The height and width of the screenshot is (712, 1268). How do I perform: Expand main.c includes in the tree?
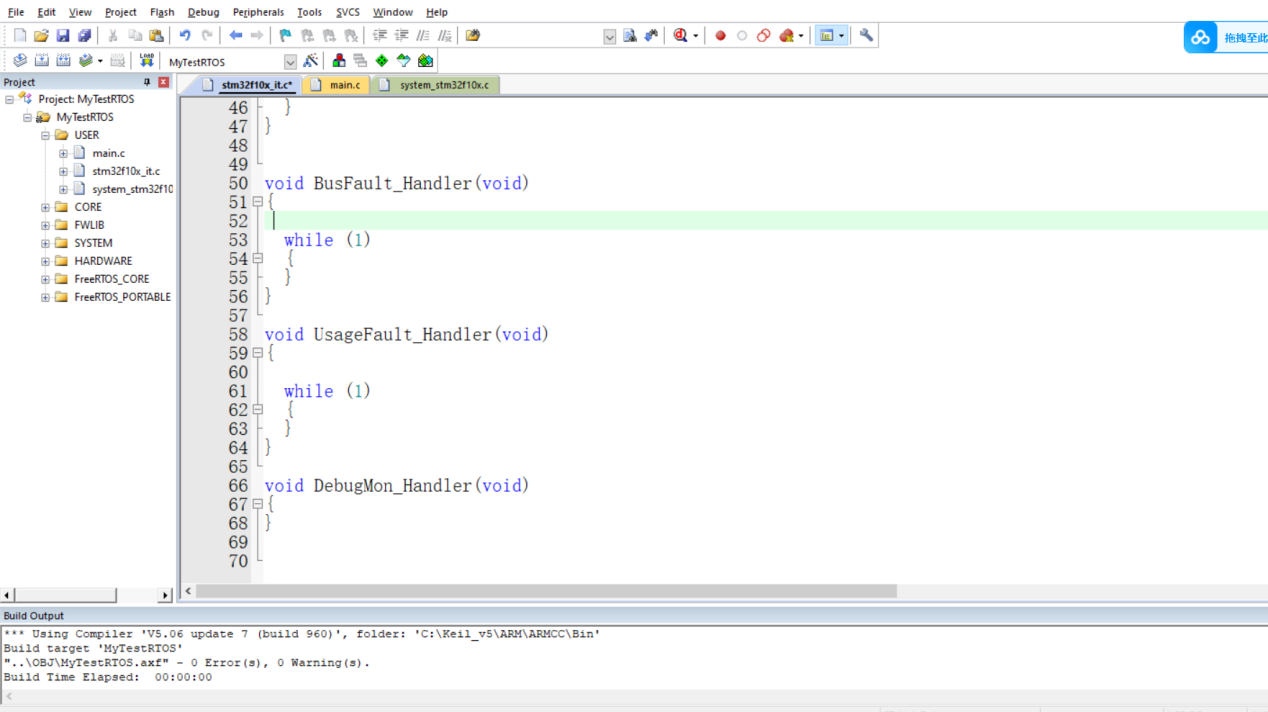click(x=63, y=153)
